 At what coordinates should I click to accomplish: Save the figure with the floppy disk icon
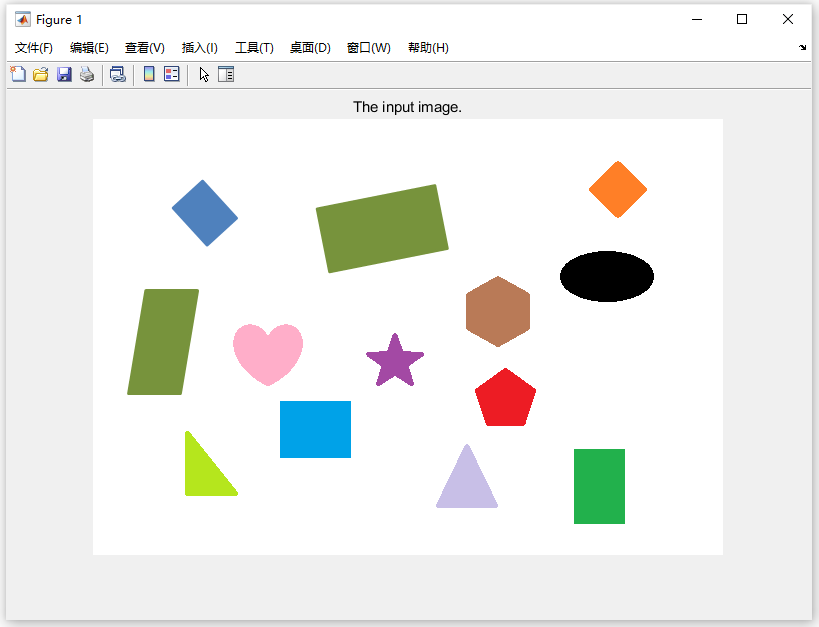(64, 74)
